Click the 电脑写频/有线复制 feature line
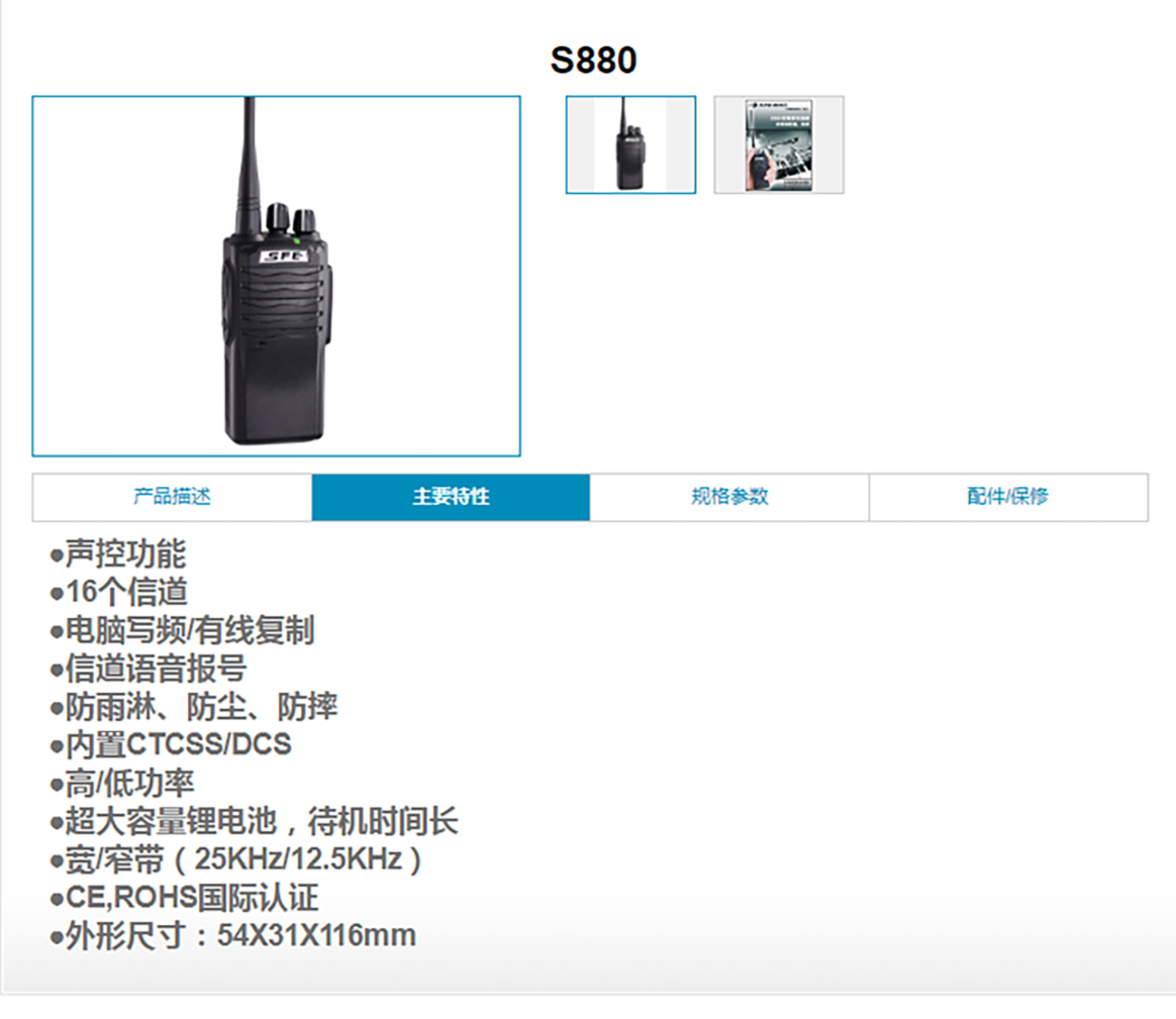 (182, 631)
